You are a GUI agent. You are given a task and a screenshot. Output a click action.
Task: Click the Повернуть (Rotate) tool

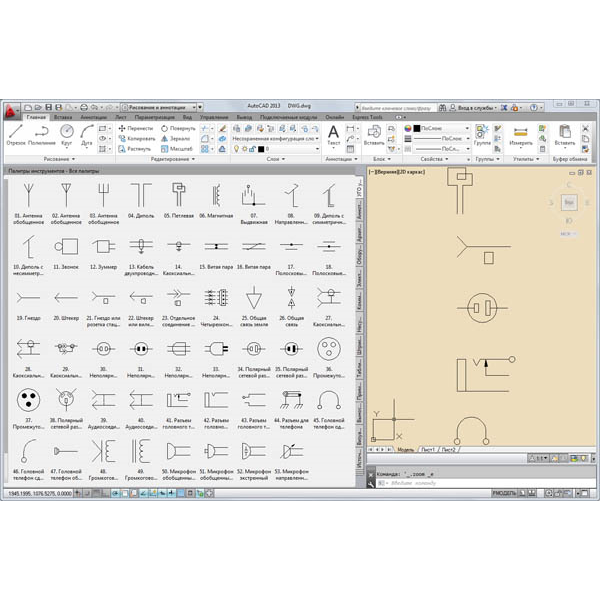178,128
